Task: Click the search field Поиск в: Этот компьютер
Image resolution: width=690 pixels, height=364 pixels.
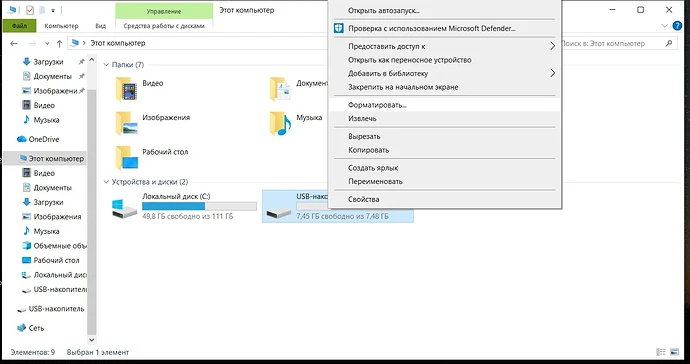Action: (x=617, y=43)
